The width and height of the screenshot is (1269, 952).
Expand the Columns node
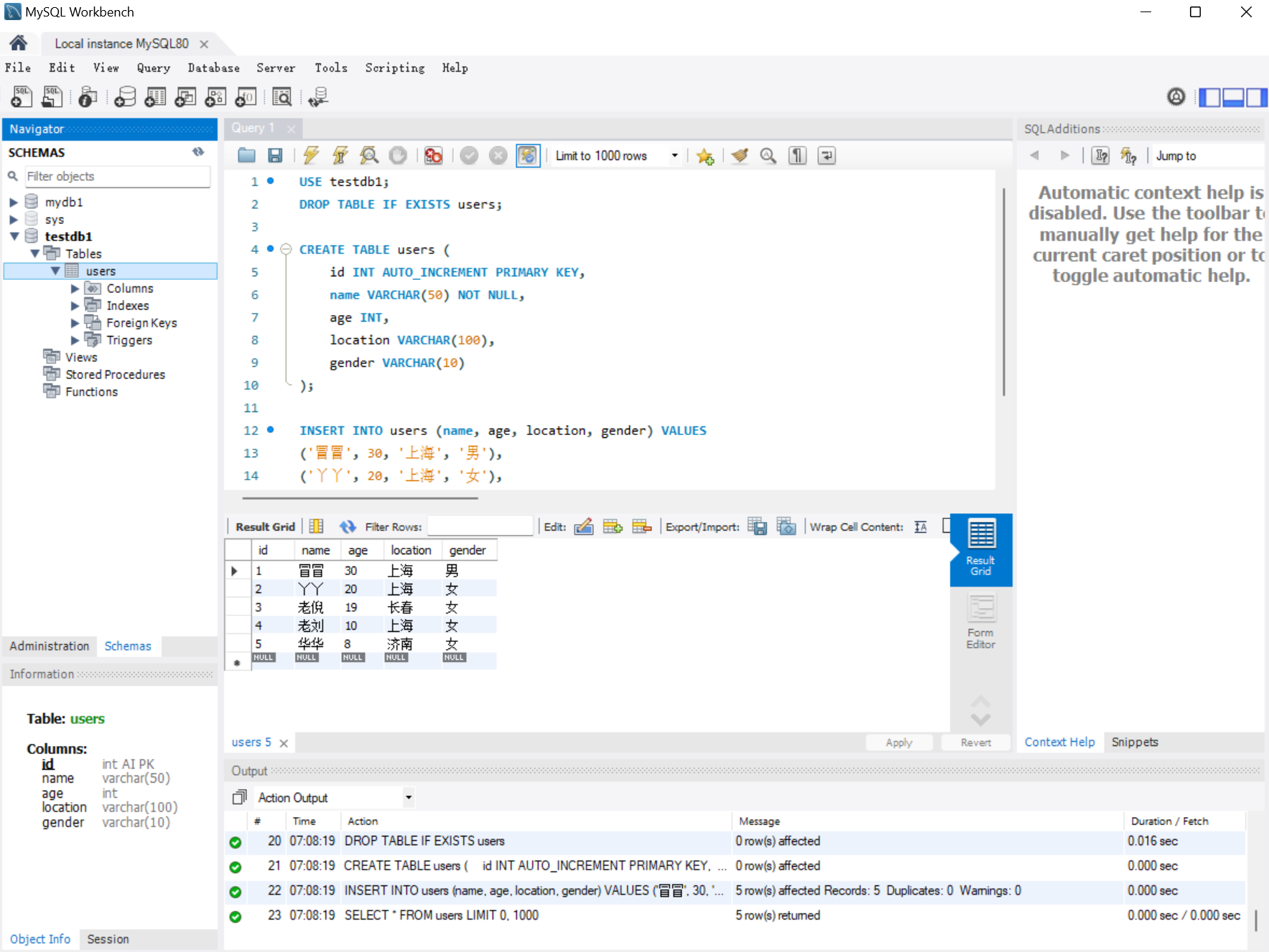[x=75, y=289]
